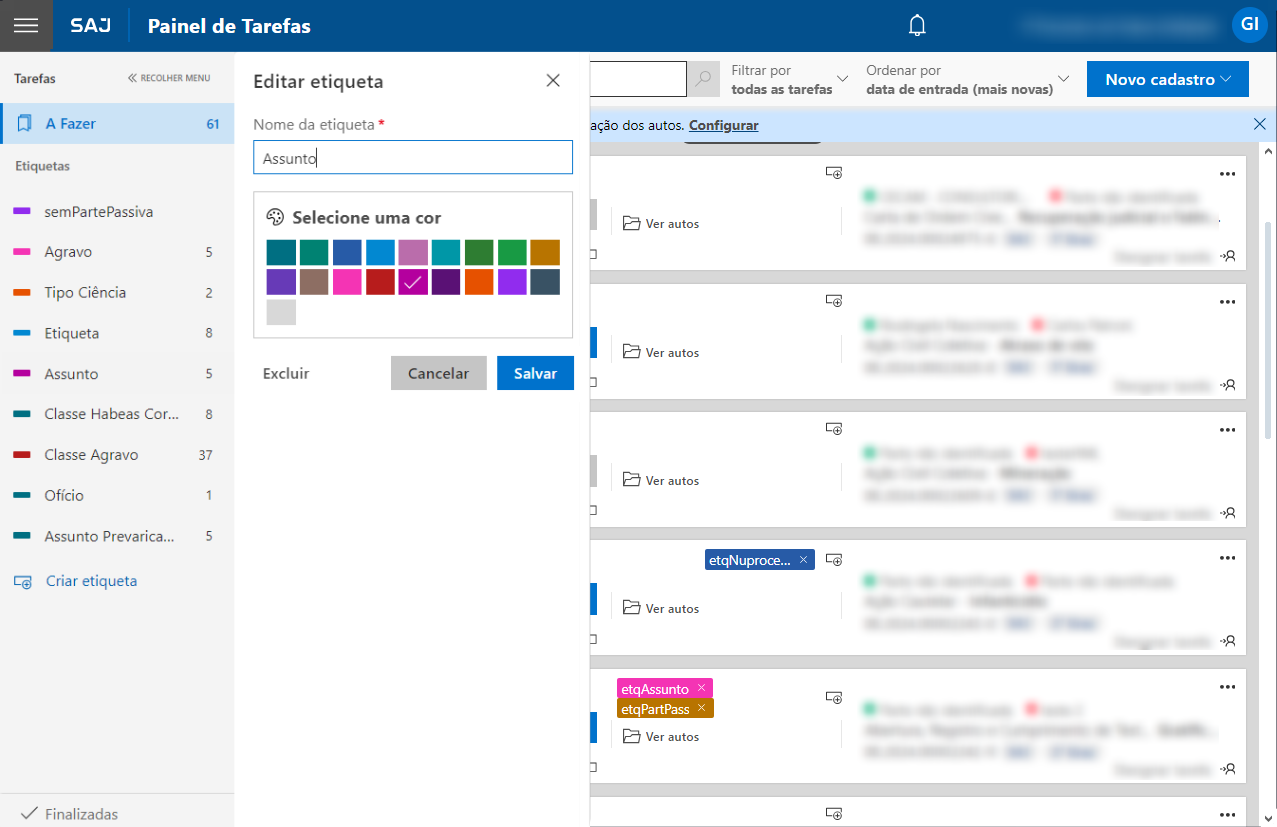Click the Nome da etiqueta text field
Viewport: 1277px width, 827px height.
click(x=413, y=158)
